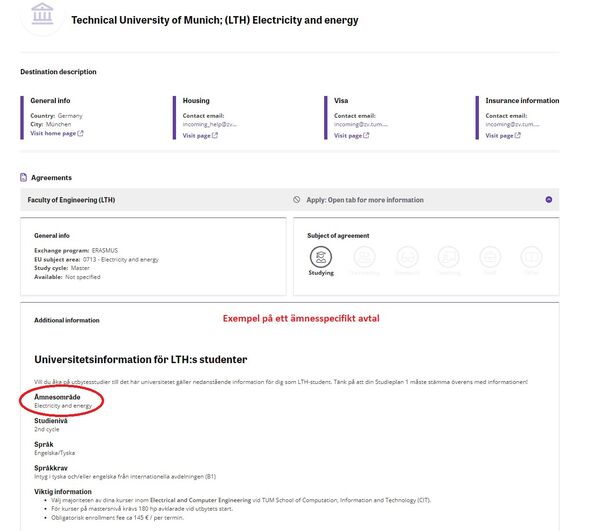Click the faded third subject icon
The height and width of the screenshot is (531, 600).
(406, 258)
